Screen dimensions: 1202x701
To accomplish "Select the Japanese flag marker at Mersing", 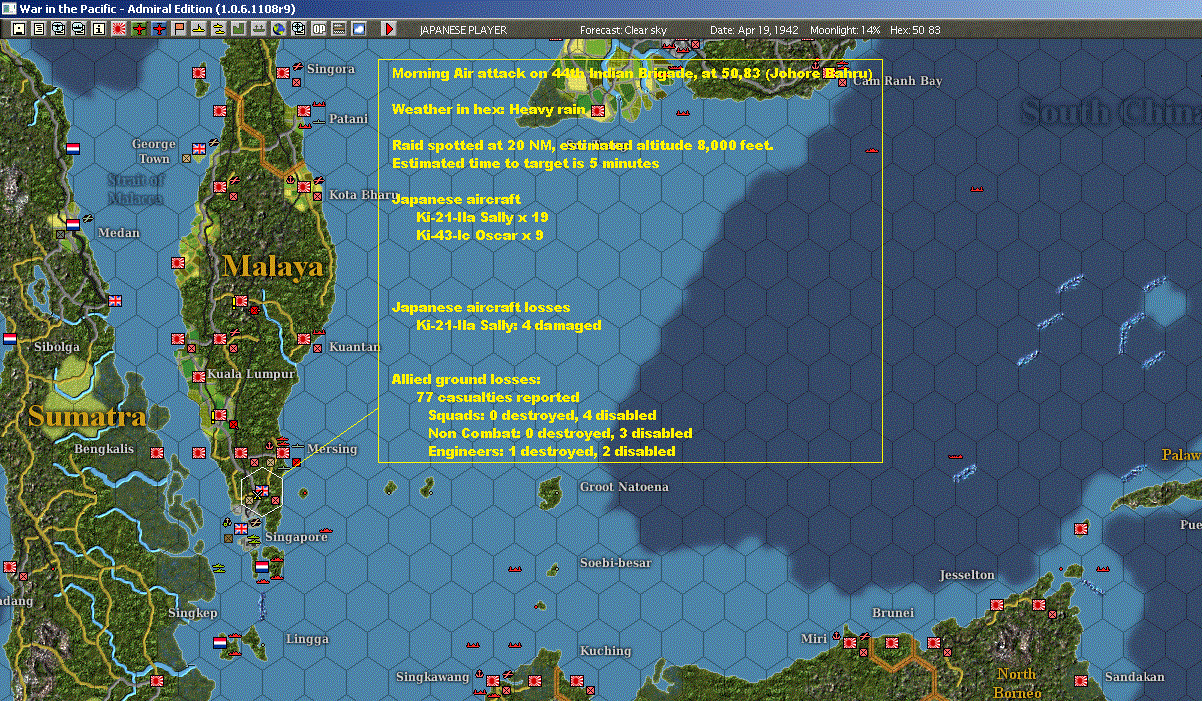I will tap(283, 453).
